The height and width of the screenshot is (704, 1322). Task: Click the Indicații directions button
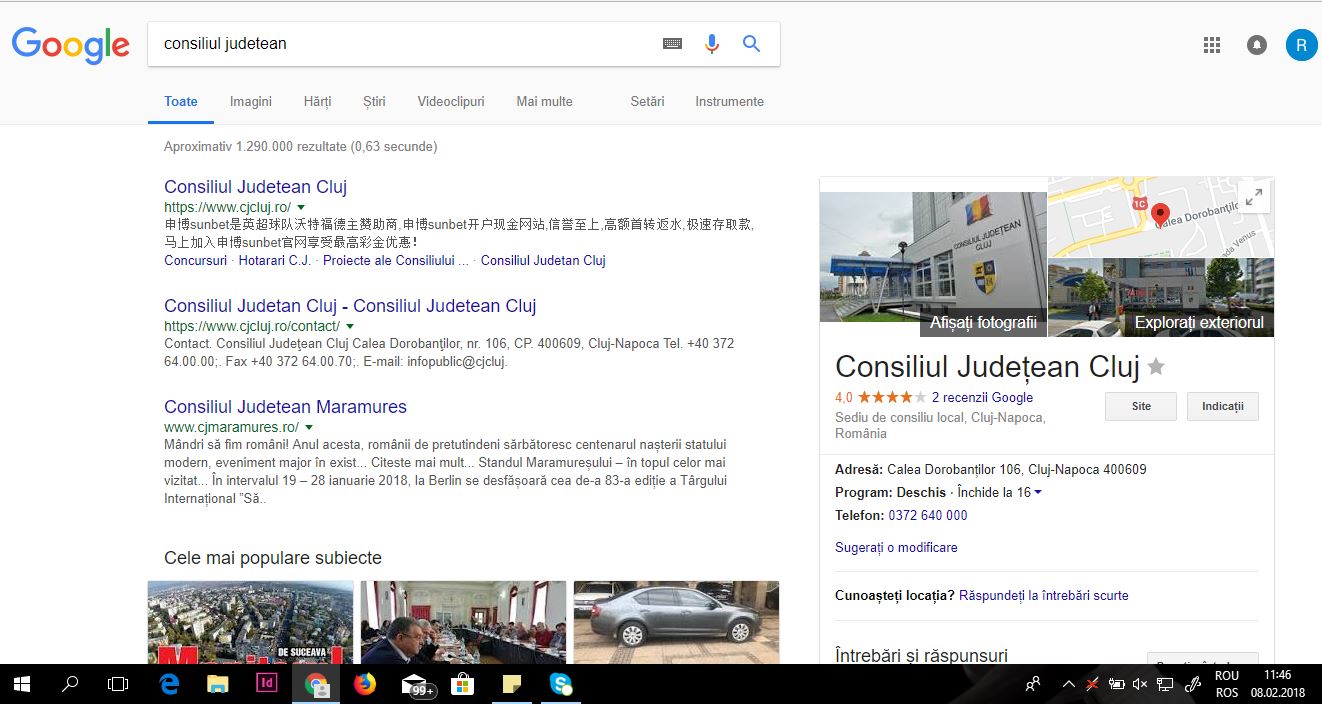point(1222,406)
